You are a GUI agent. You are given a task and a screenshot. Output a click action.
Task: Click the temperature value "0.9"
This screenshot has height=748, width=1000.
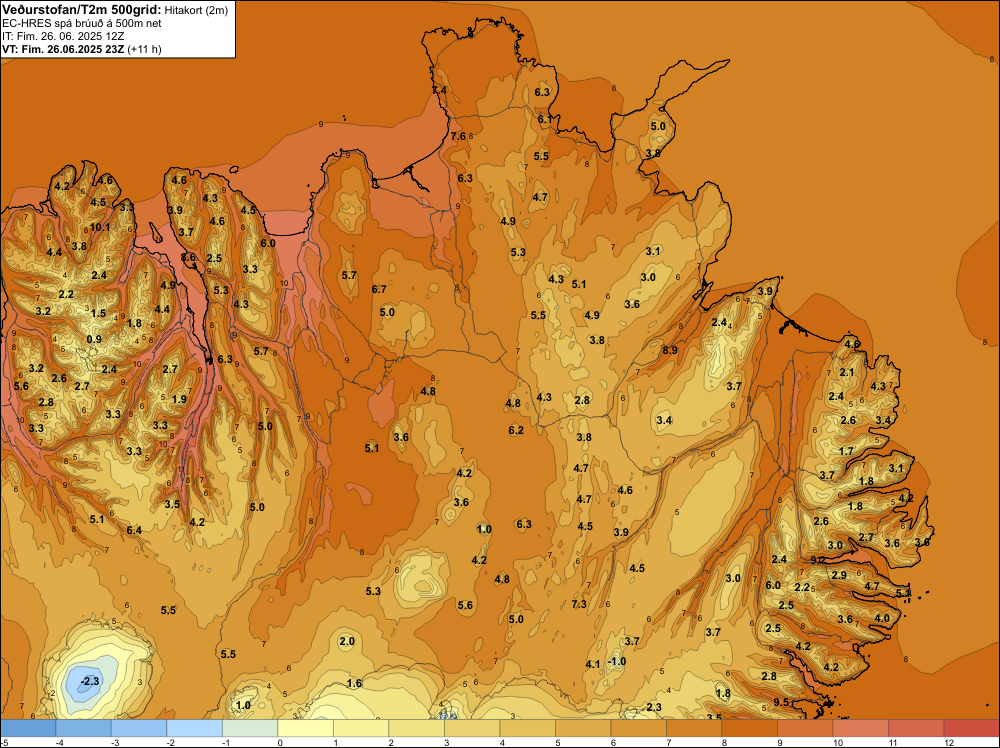pyautogui.click(x=94, y=339)
